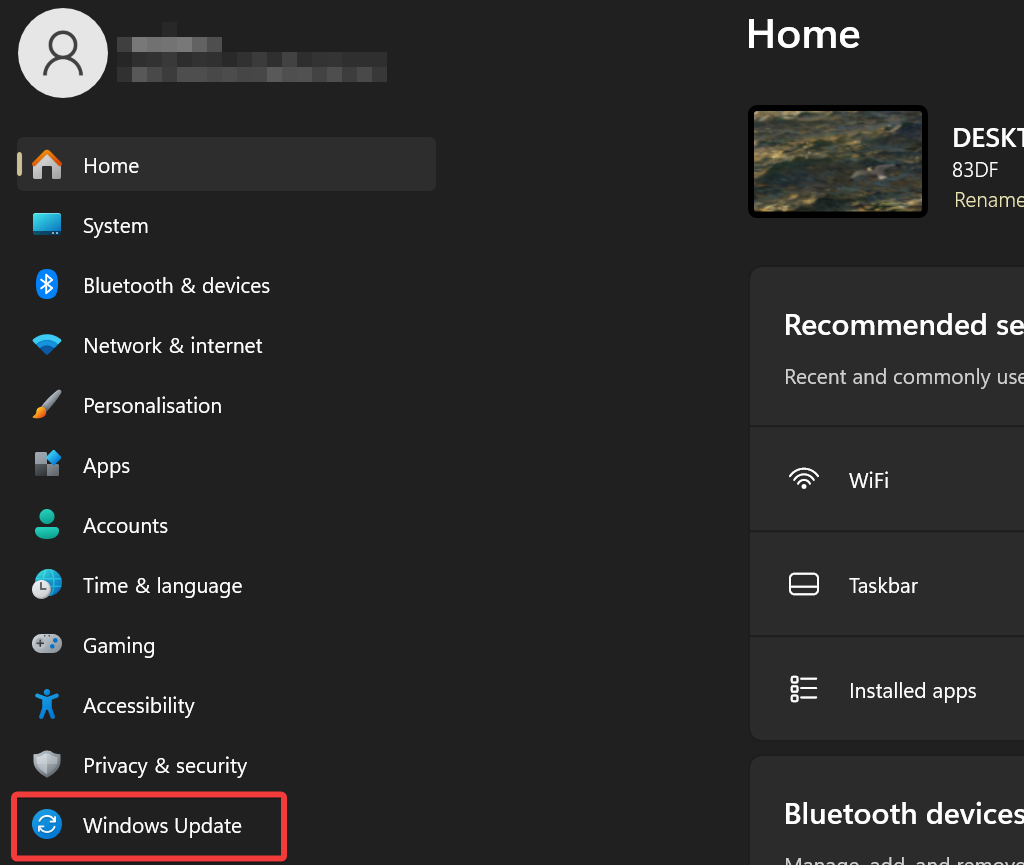Select the Gaming controller icon
Viewport: 1024px width, 865px height.
click(47, 645)
